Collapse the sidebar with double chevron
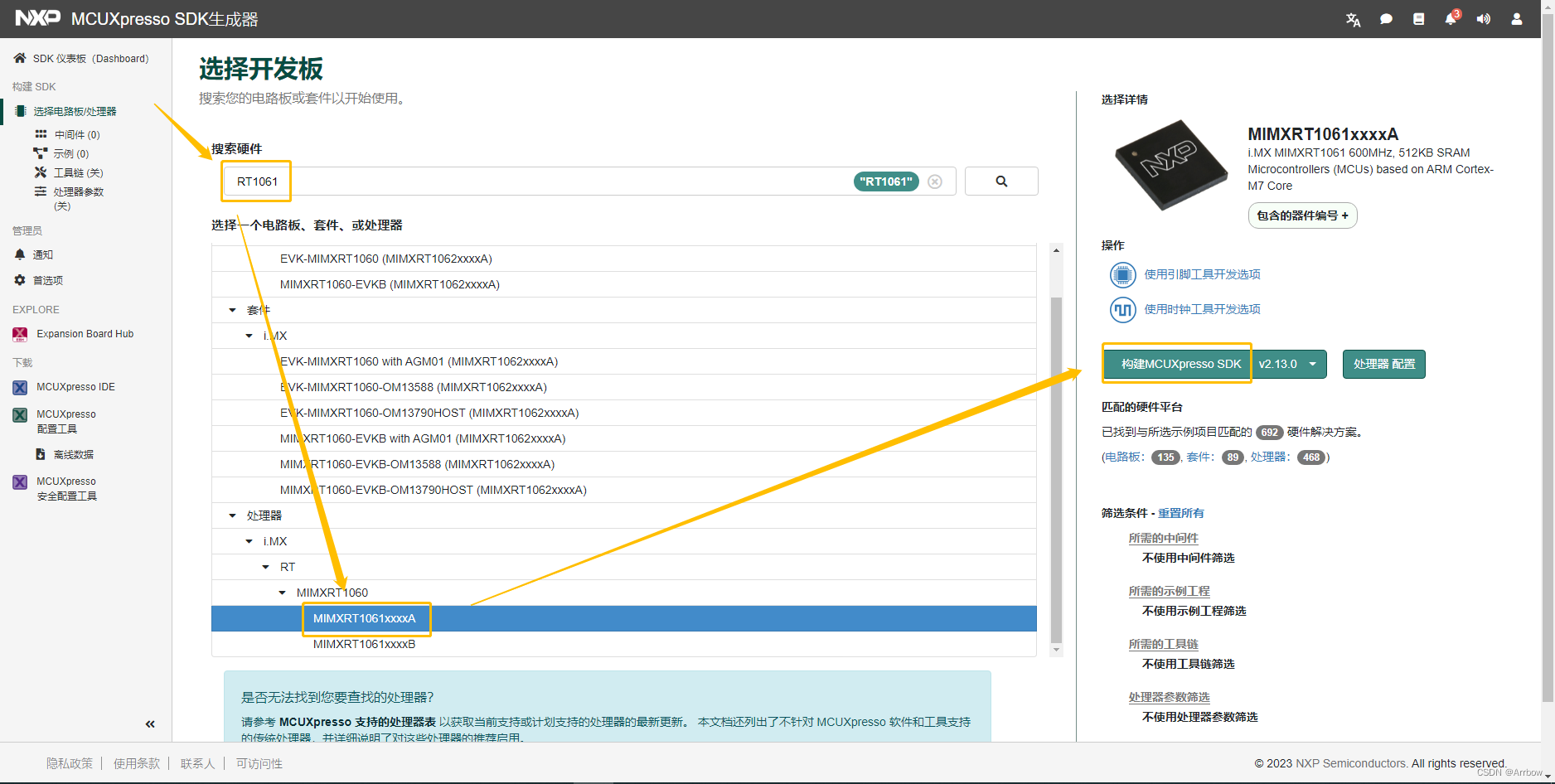Viewport: 1555px width, 784px height. [x=150, y=724]
